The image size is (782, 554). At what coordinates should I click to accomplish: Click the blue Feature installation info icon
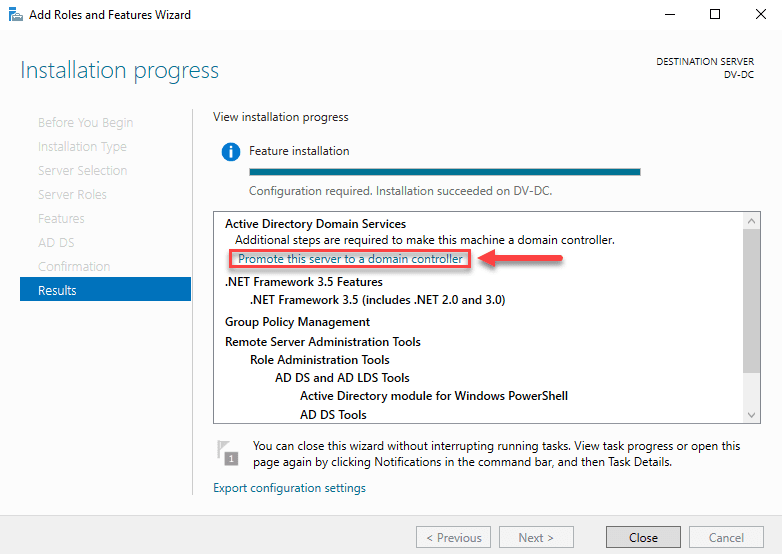(x=230, y=152)
